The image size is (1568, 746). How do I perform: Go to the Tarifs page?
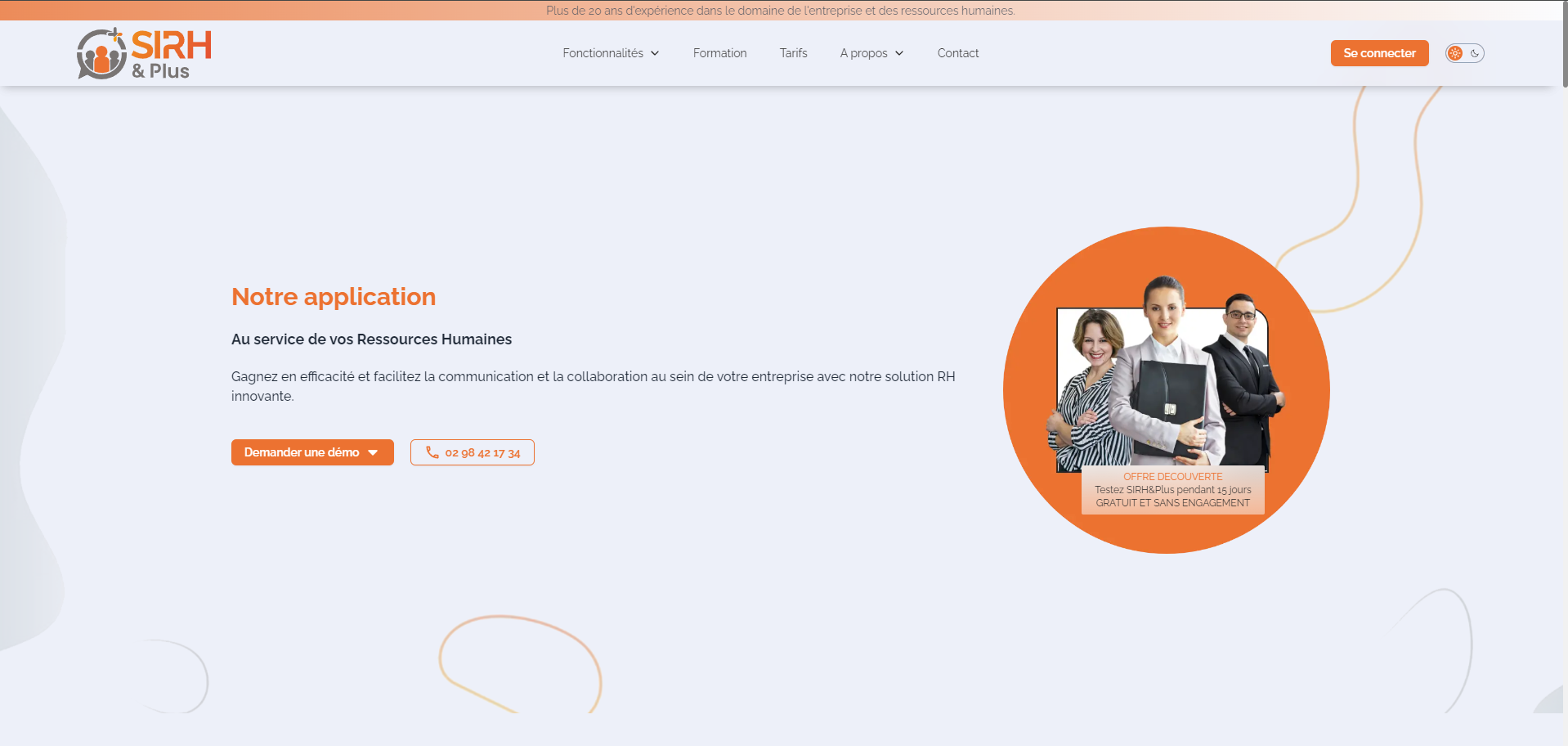[793, 53]
